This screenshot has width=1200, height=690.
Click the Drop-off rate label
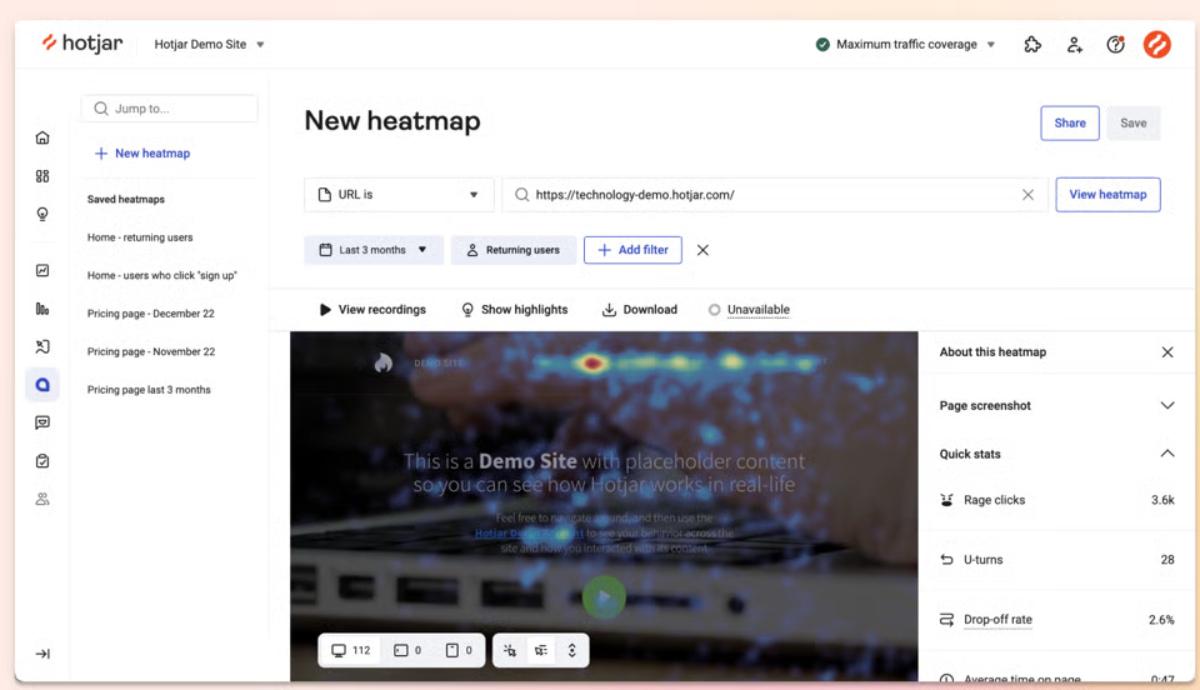pyautogui.click(x=998, y=620)
